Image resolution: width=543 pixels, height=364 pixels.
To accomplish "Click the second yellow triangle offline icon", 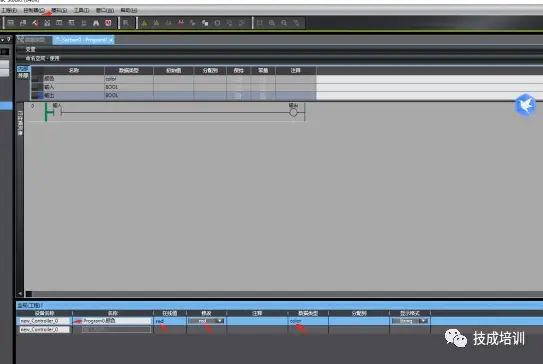I will point(156,23).
